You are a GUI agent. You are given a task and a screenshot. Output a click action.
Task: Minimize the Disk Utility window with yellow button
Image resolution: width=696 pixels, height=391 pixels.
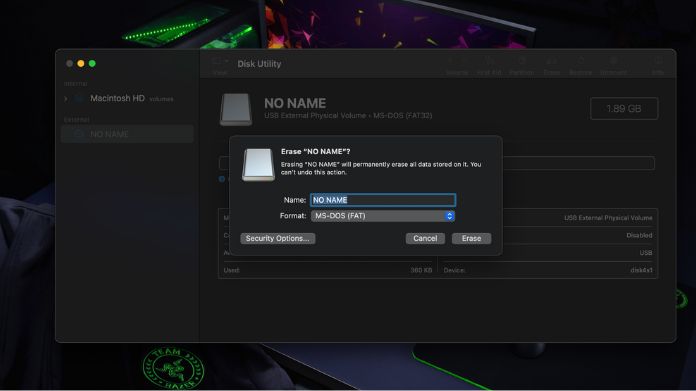(x=81, y=63)
